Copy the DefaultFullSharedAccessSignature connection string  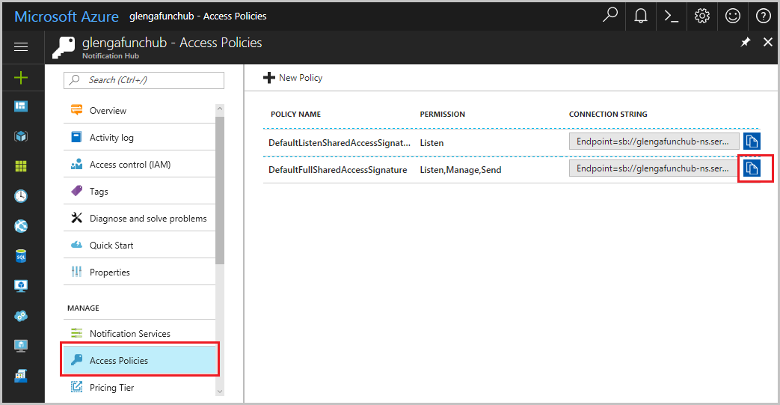click(x=752, y=169)
